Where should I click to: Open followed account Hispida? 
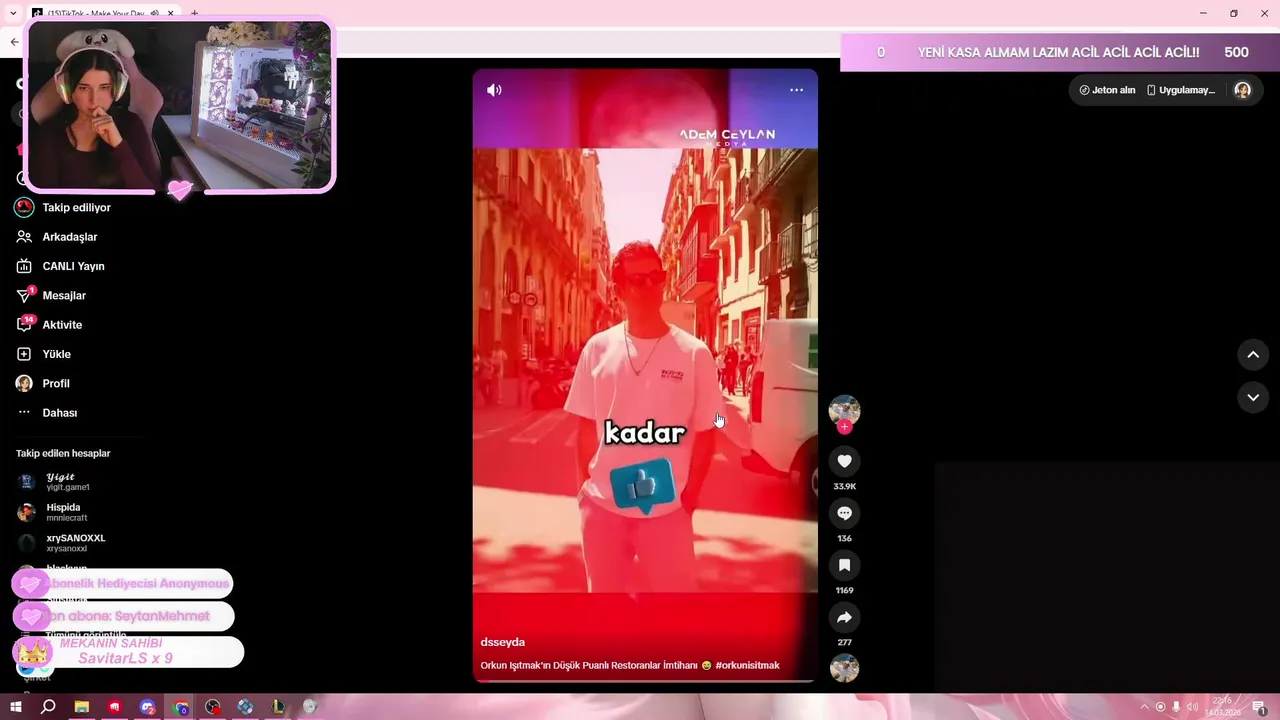(53, 512)
